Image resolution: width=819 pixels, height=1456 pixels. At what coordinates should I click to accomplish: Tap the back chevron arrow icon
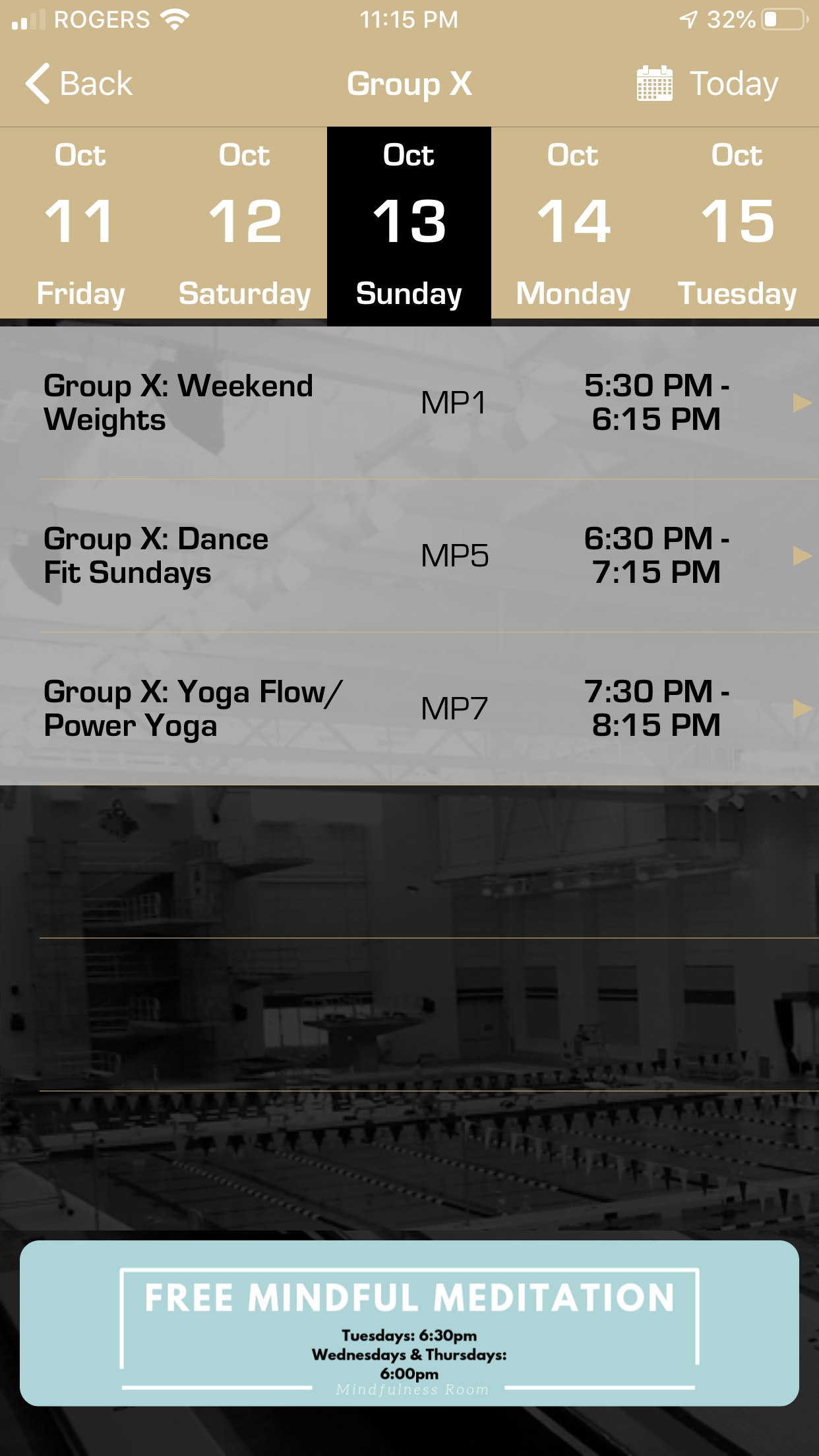pyautogui.click(x=38, y=84)
